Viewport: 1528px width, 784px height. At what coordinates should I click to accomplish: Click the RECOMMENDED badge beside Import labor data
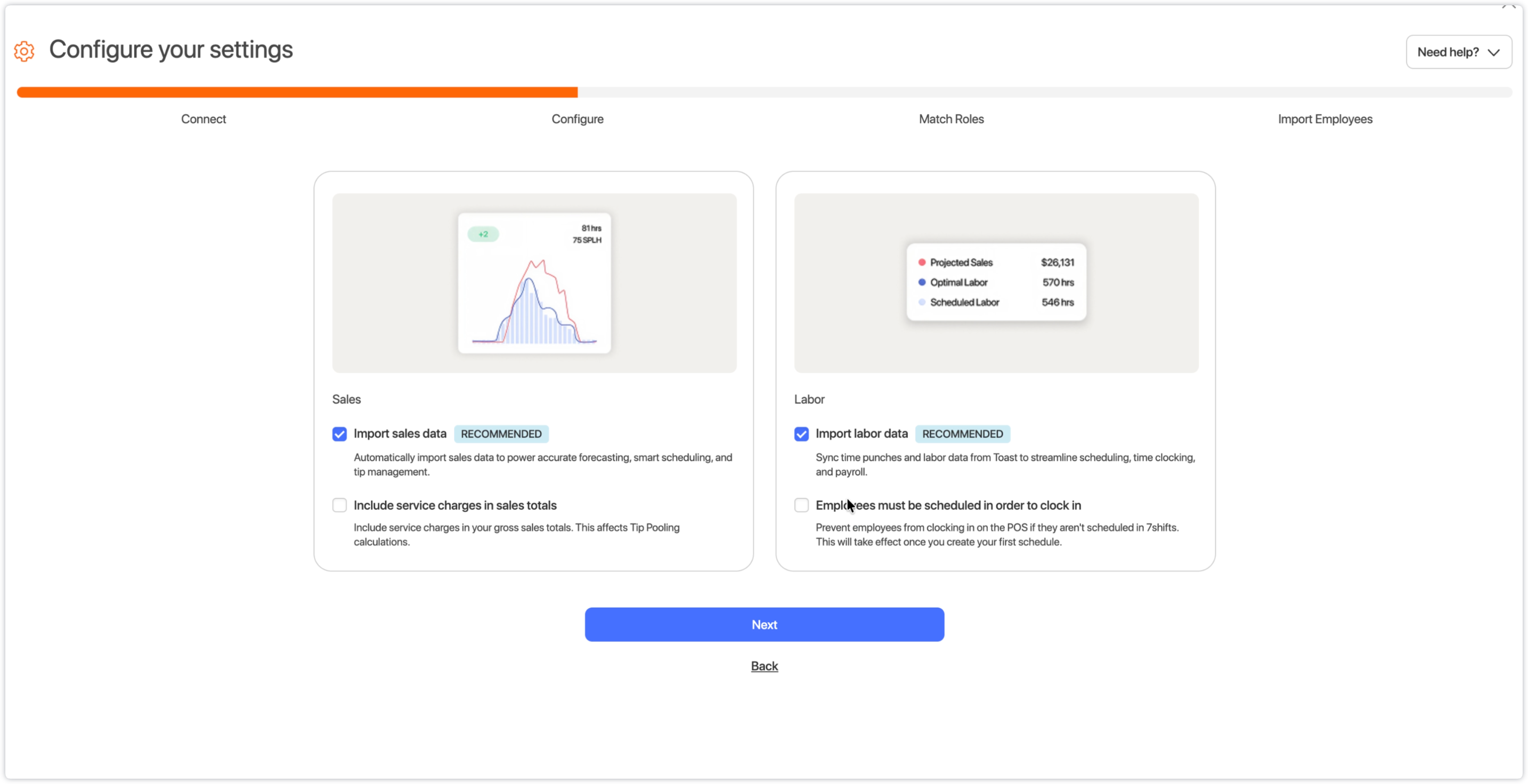[962, 434]
